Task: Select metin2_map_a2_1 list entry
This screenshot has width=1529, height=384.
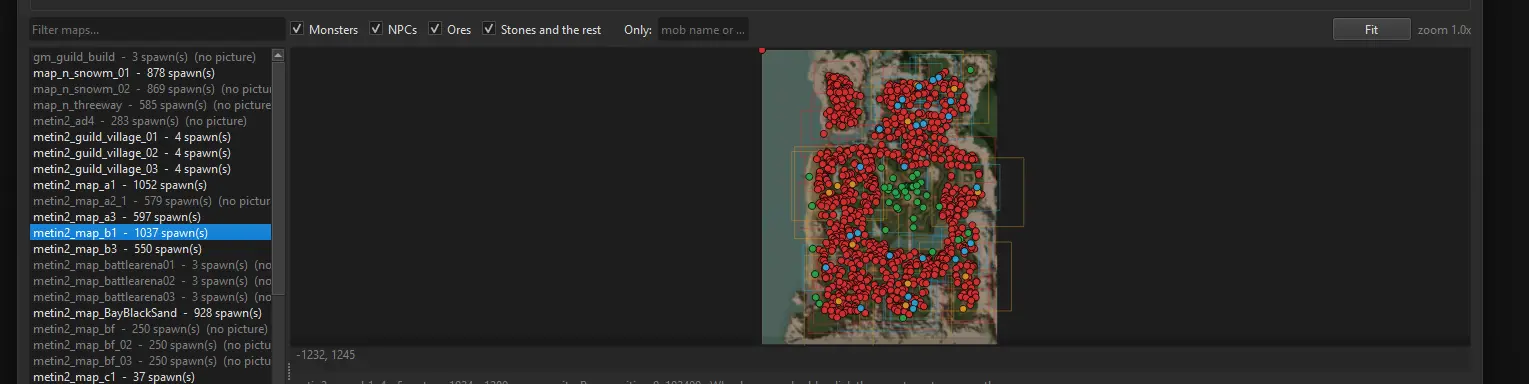Action: tap(151, 201)
